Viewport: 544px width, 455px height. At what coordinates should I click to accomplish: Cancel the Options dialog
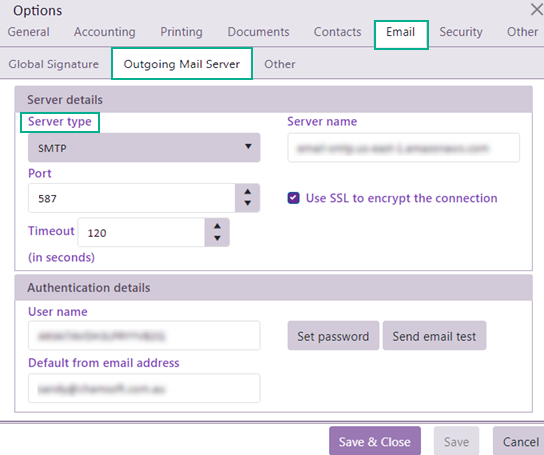pyautogui.click(x=519, y=441)
